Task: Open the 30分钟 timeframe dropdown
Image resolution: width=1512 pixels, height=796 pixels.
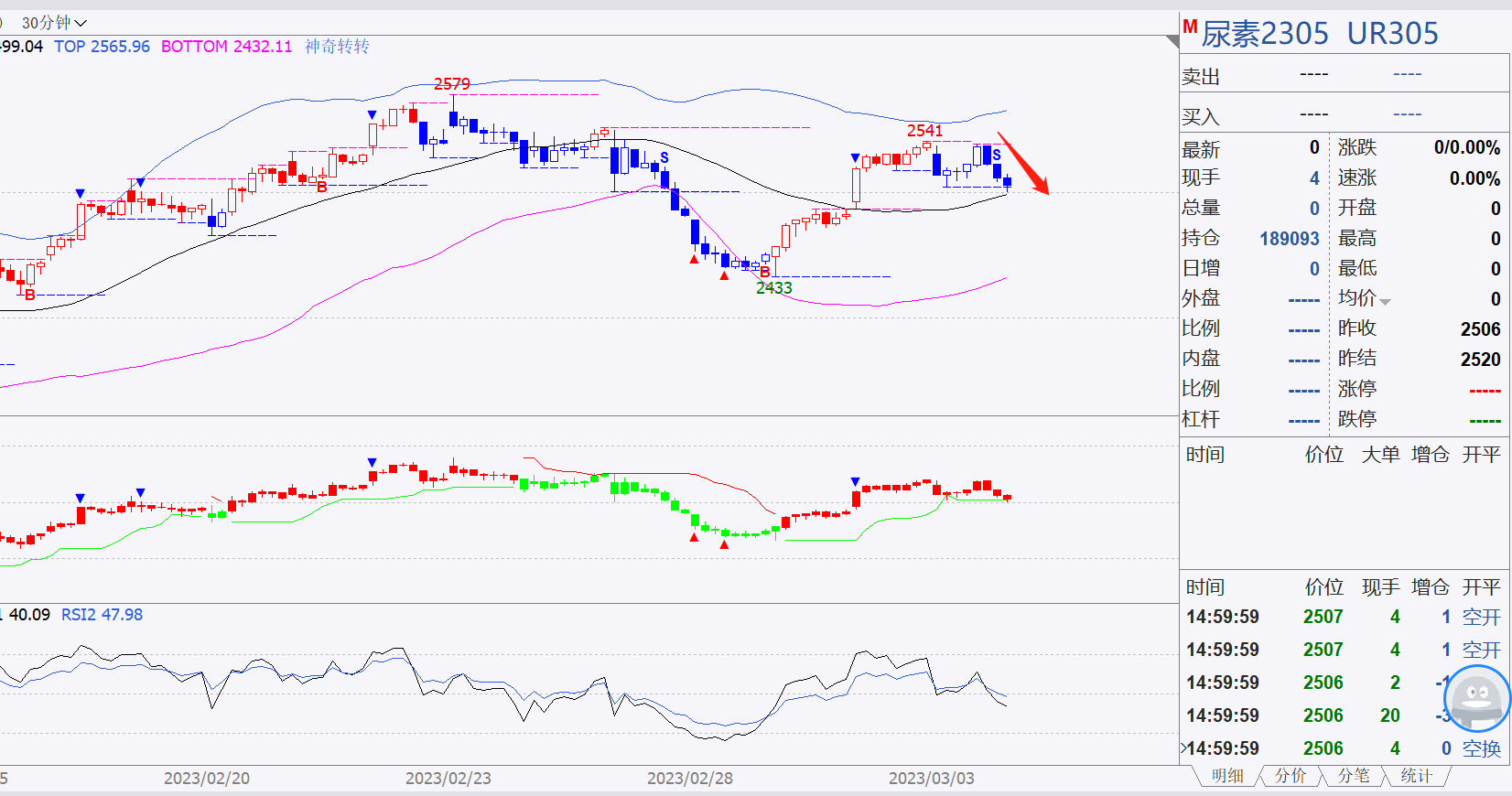Action: pos(54,22)
